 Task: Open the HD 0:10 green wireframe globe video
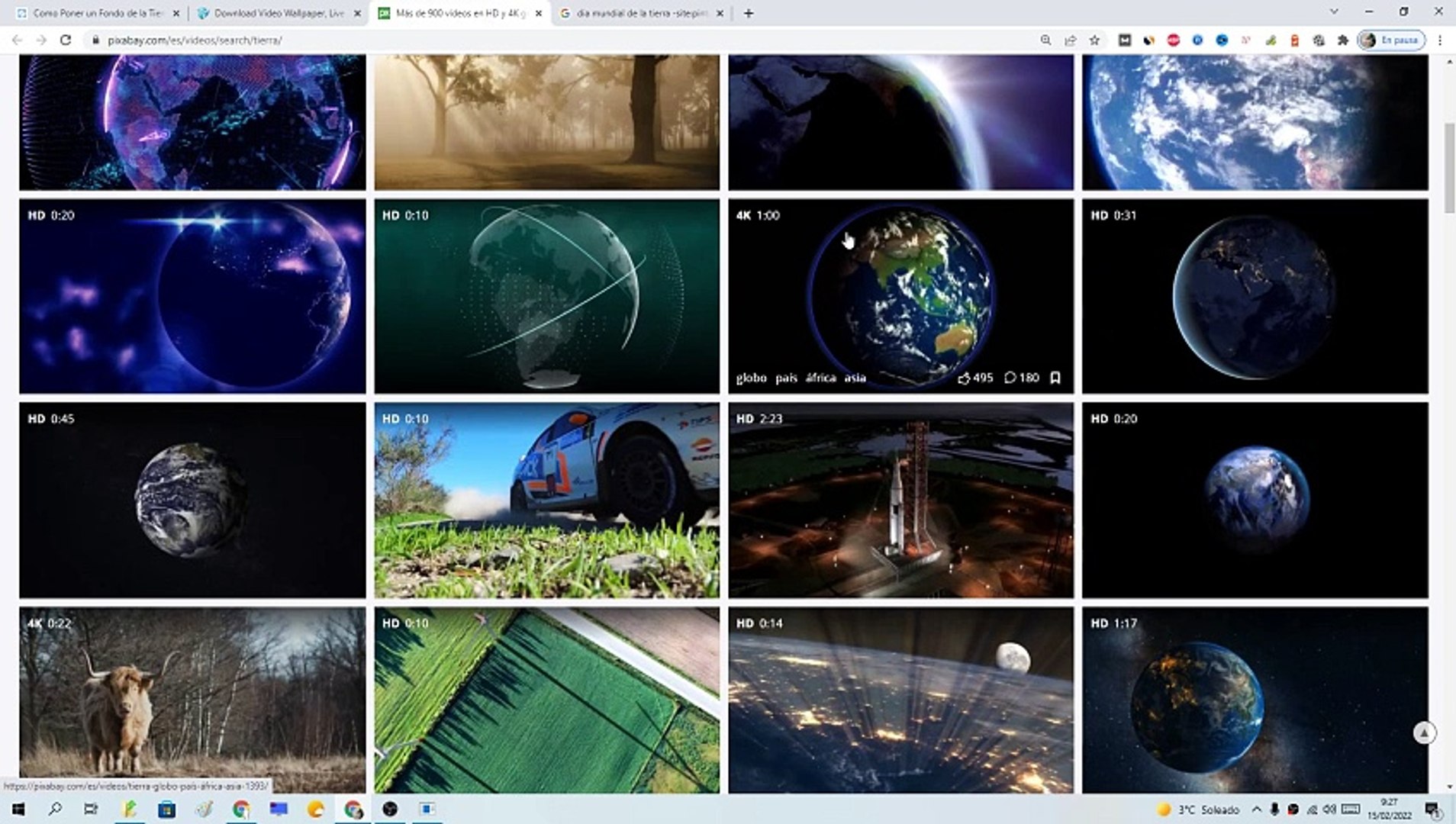pyautogui.click(x=546, y=296)
